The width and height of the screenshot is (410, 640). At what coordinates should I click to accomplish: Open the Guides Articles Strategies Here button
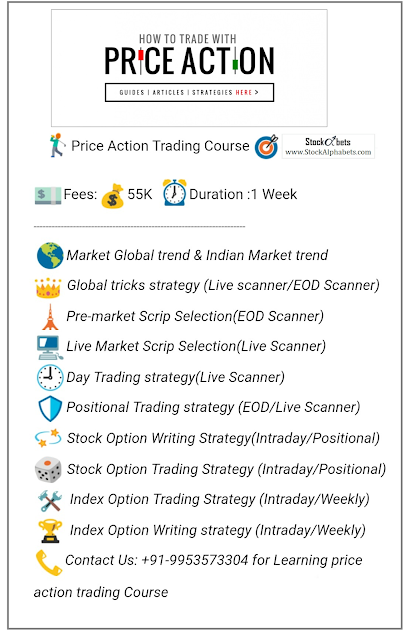189,93
